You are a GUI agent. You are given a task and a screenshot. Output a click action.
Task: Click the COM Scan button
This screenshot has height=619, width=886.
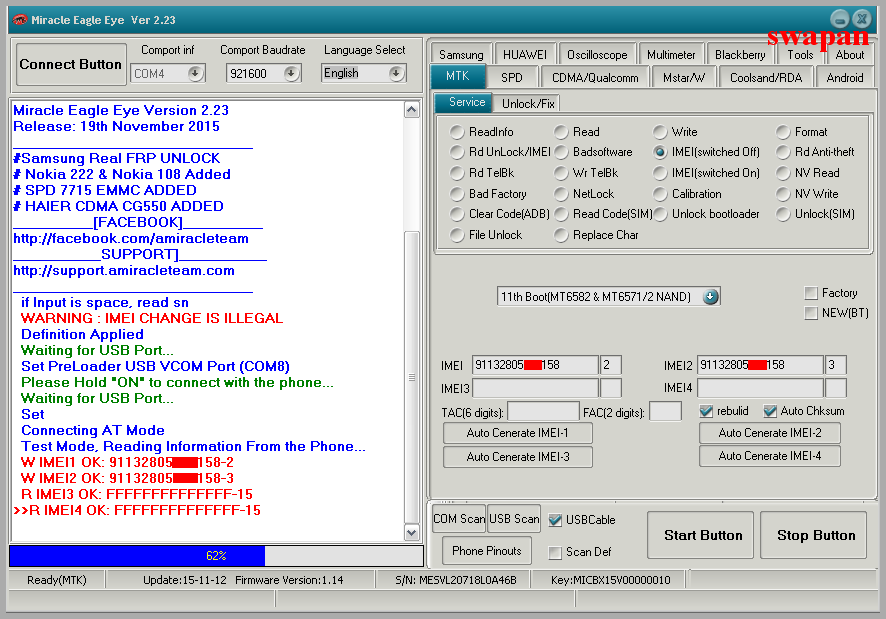(x=459, y=519)
